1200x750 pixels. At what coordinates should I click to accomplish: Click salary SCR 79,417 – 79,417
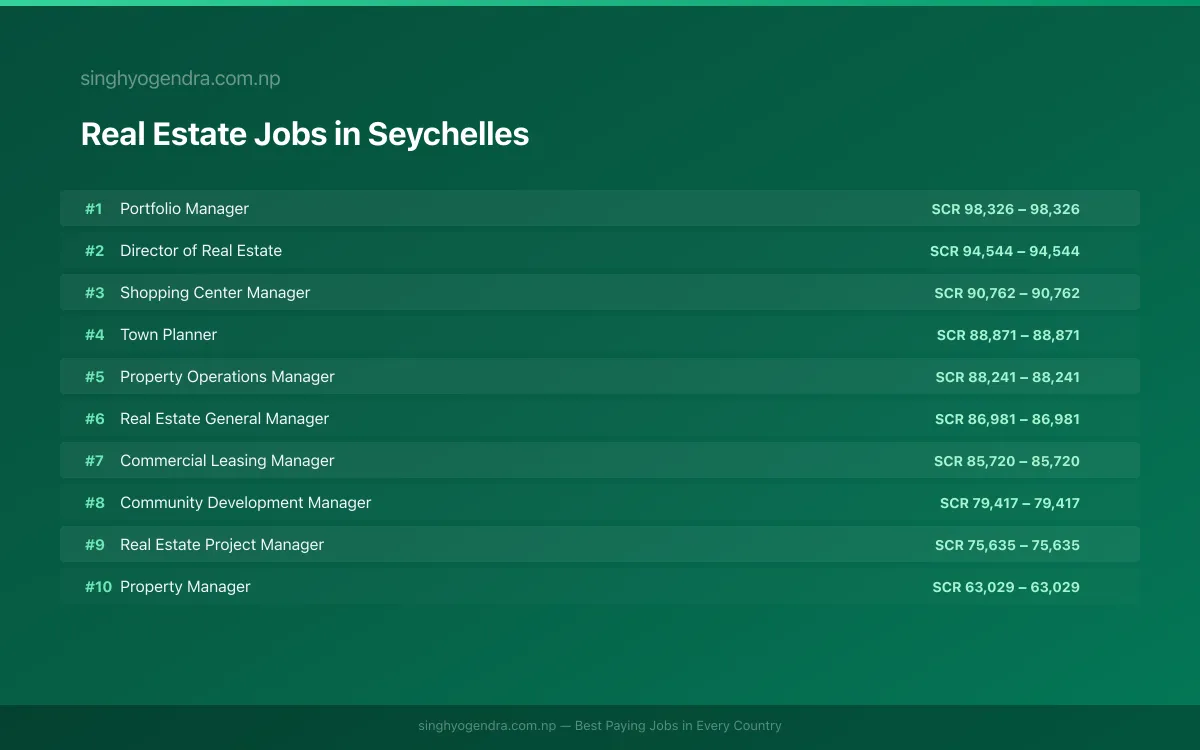pos(1010,503)
